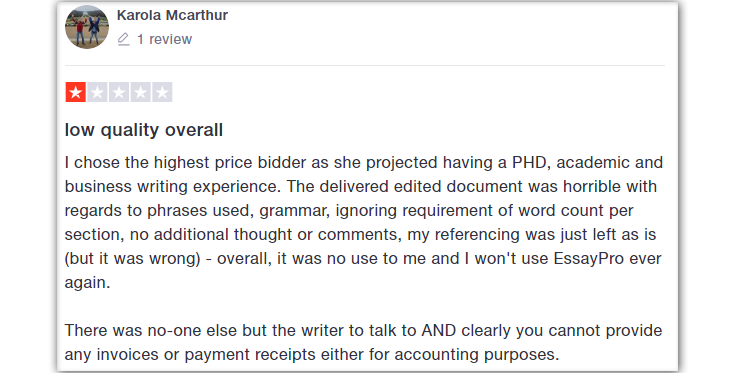
Task: Click the phrase "business writing experience"
Action: [173, 187]
